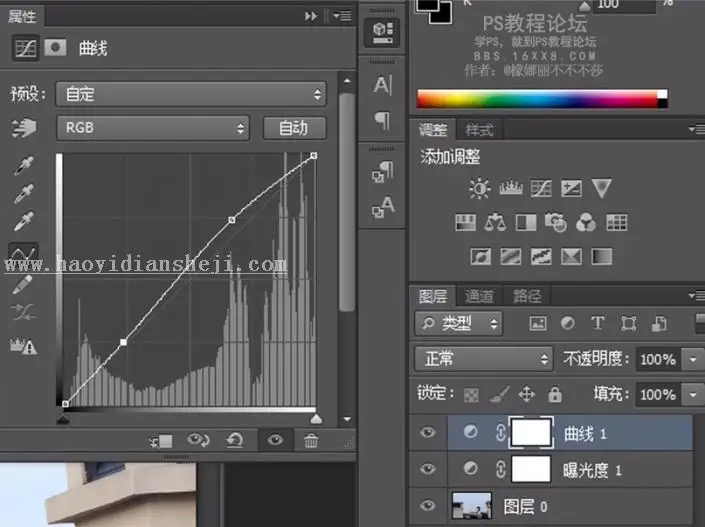This screenshot has height=527, width=705.
Task: Select the pencil draw curve tool
Action: [22, 285]
